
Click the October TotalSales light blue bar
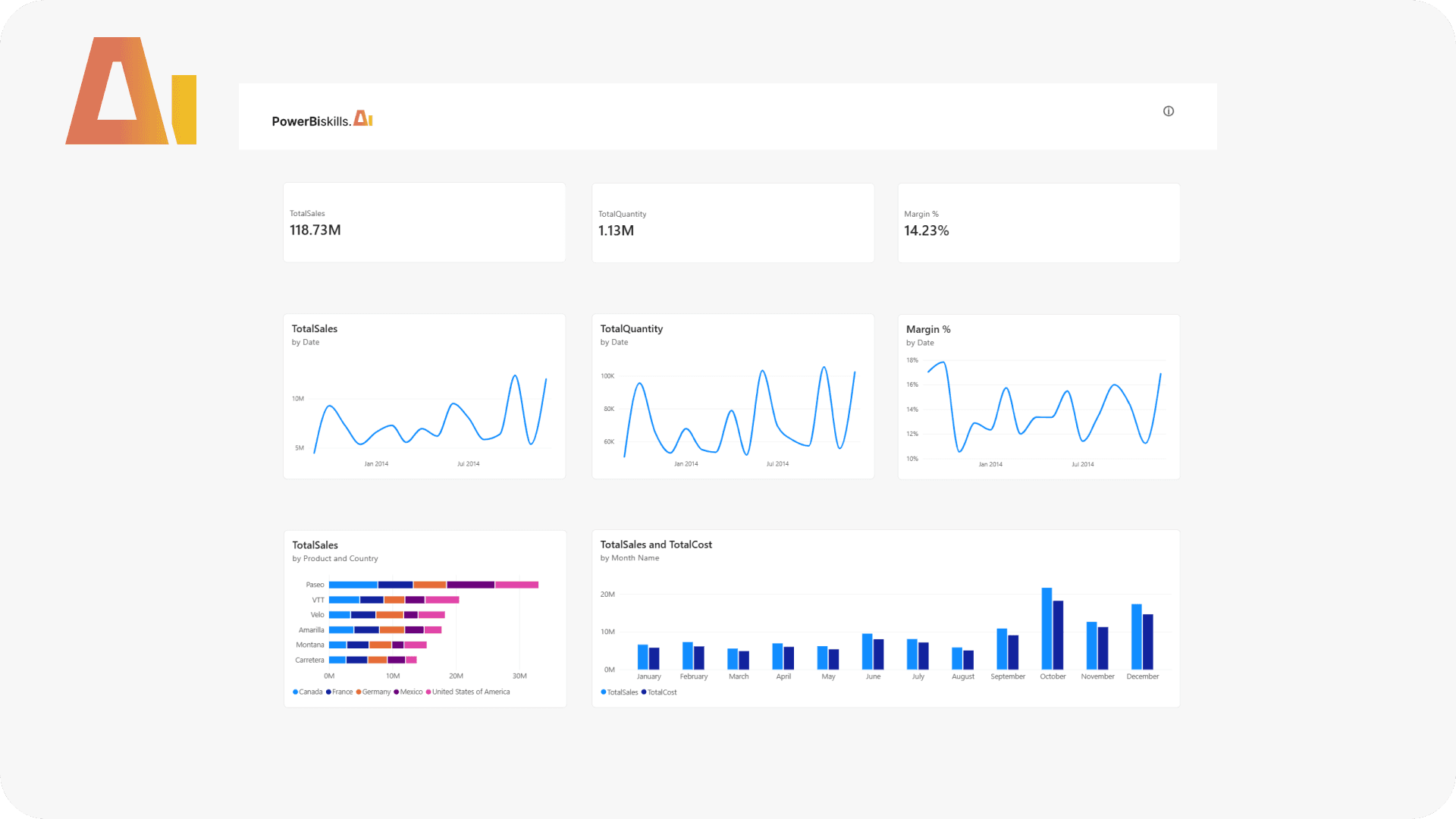click(x=1046, y=629)
